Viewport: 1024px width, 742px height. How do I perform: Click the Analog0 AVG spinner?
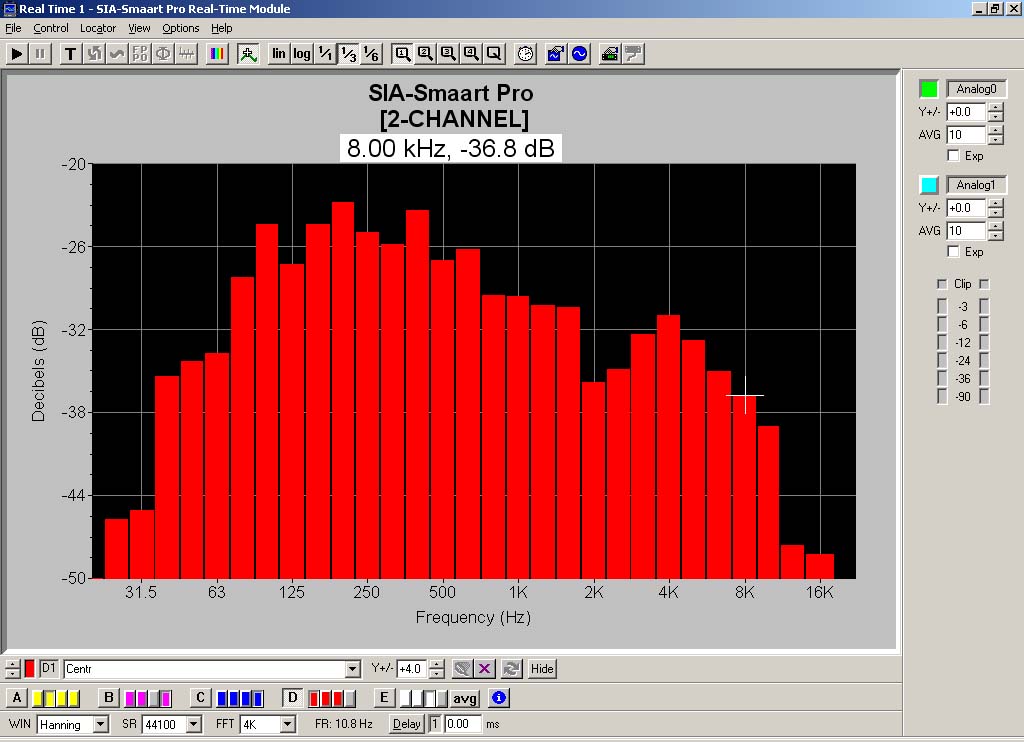995,135
